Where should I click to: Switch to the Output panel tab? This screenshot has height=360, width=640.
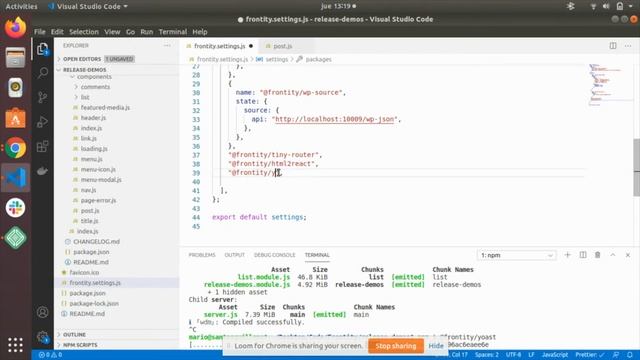(x=234, y=255)
